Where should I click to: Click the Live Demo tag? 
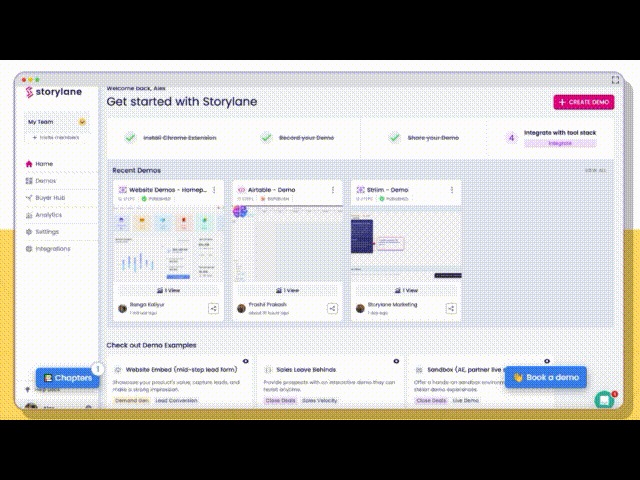pos(466,400)
